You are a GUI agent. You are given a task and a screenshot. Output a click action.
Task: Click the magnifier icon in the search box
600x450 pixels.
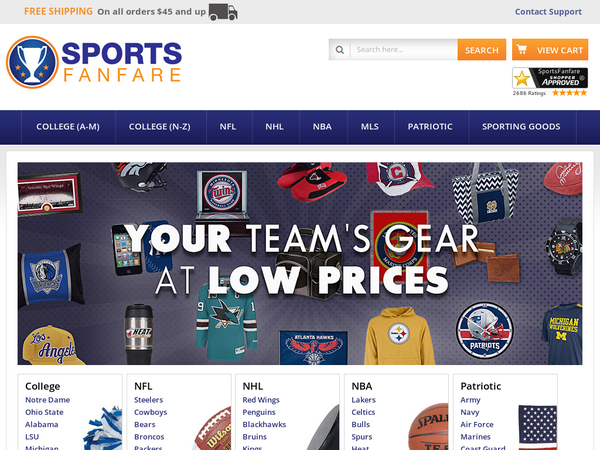tap(339, 50)
